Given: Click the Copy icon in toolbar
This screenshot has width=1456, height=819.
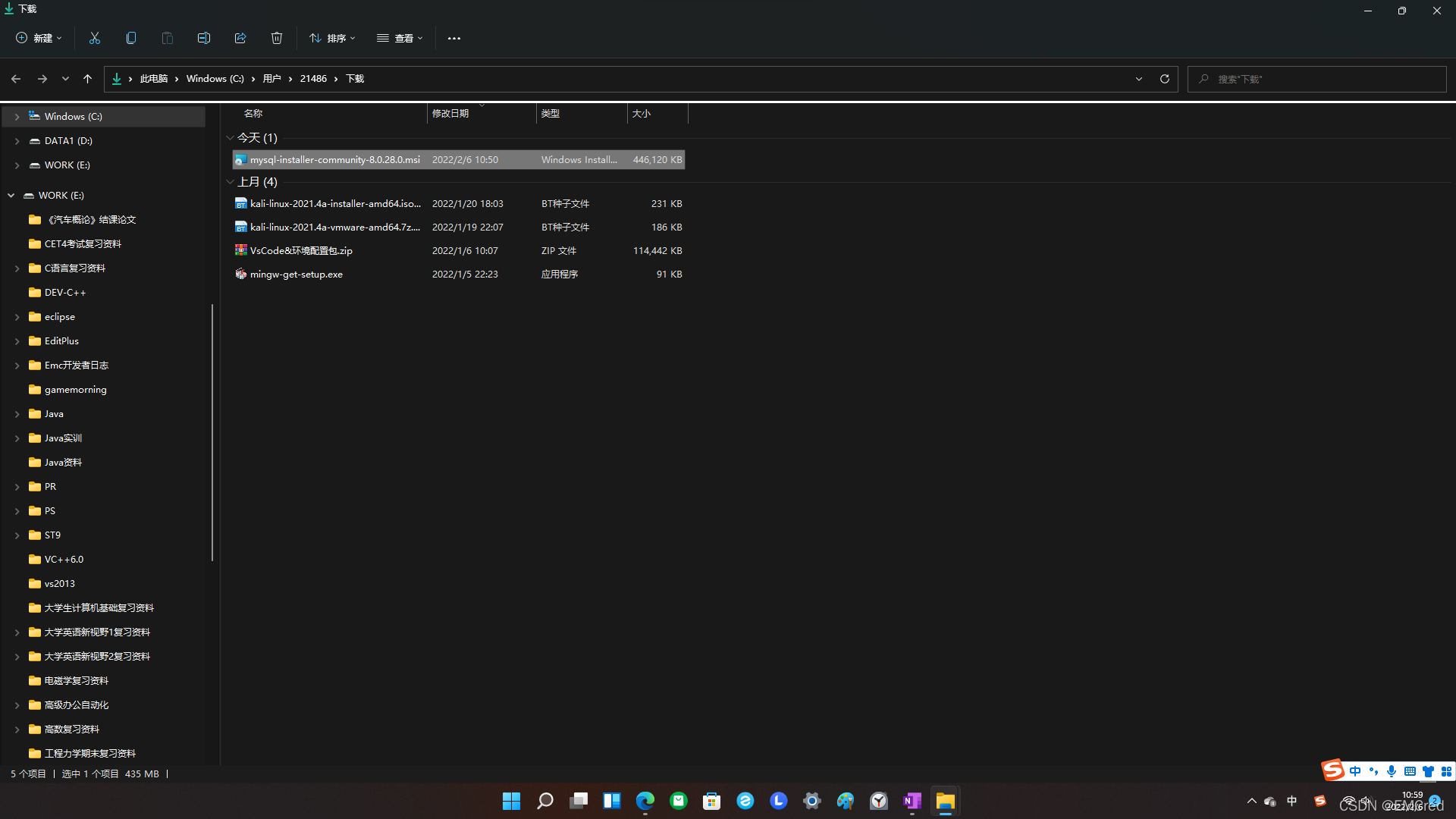Looking at the screenshot, I should click(x=131, y=38).
